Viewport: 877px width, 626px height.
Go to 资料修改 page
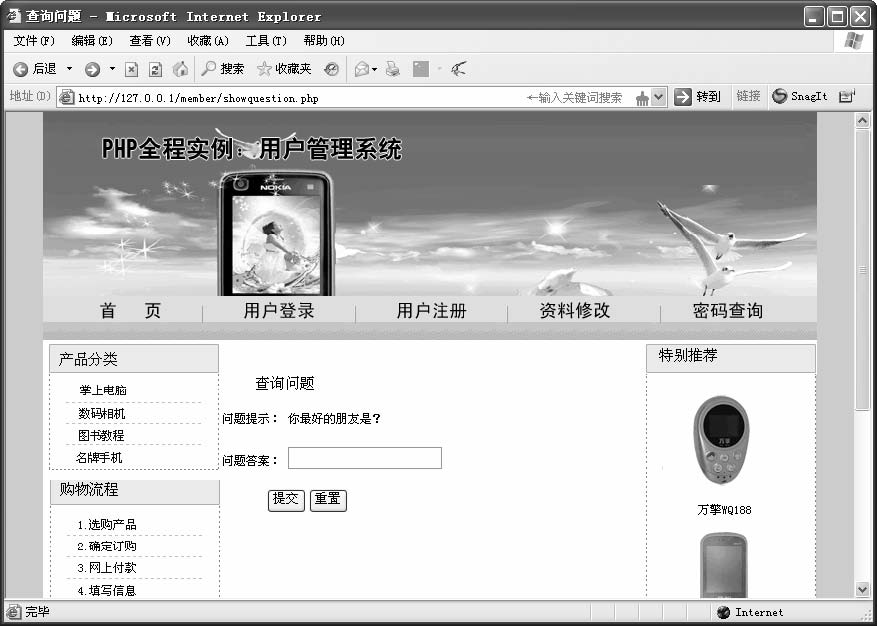click(574, 310)
